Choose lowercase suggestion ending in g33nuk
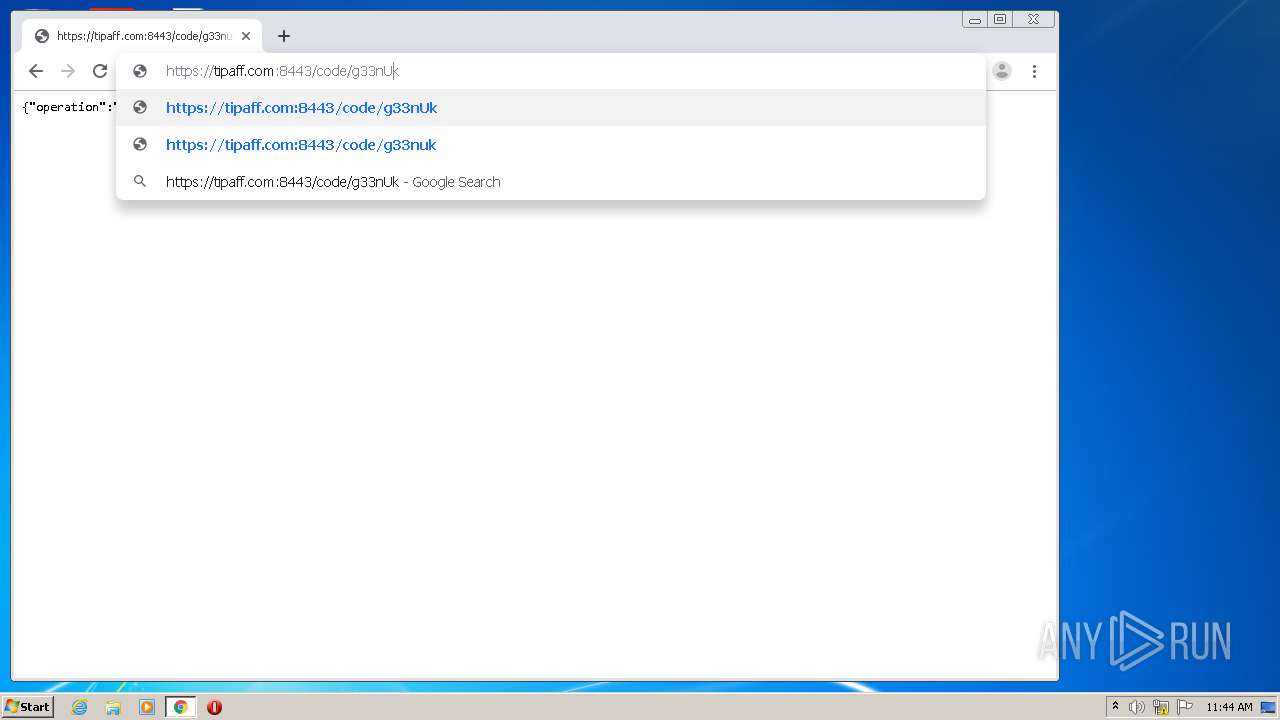Image resolution: width=1280 pixels, height=720 pixels. click(551, 145)
